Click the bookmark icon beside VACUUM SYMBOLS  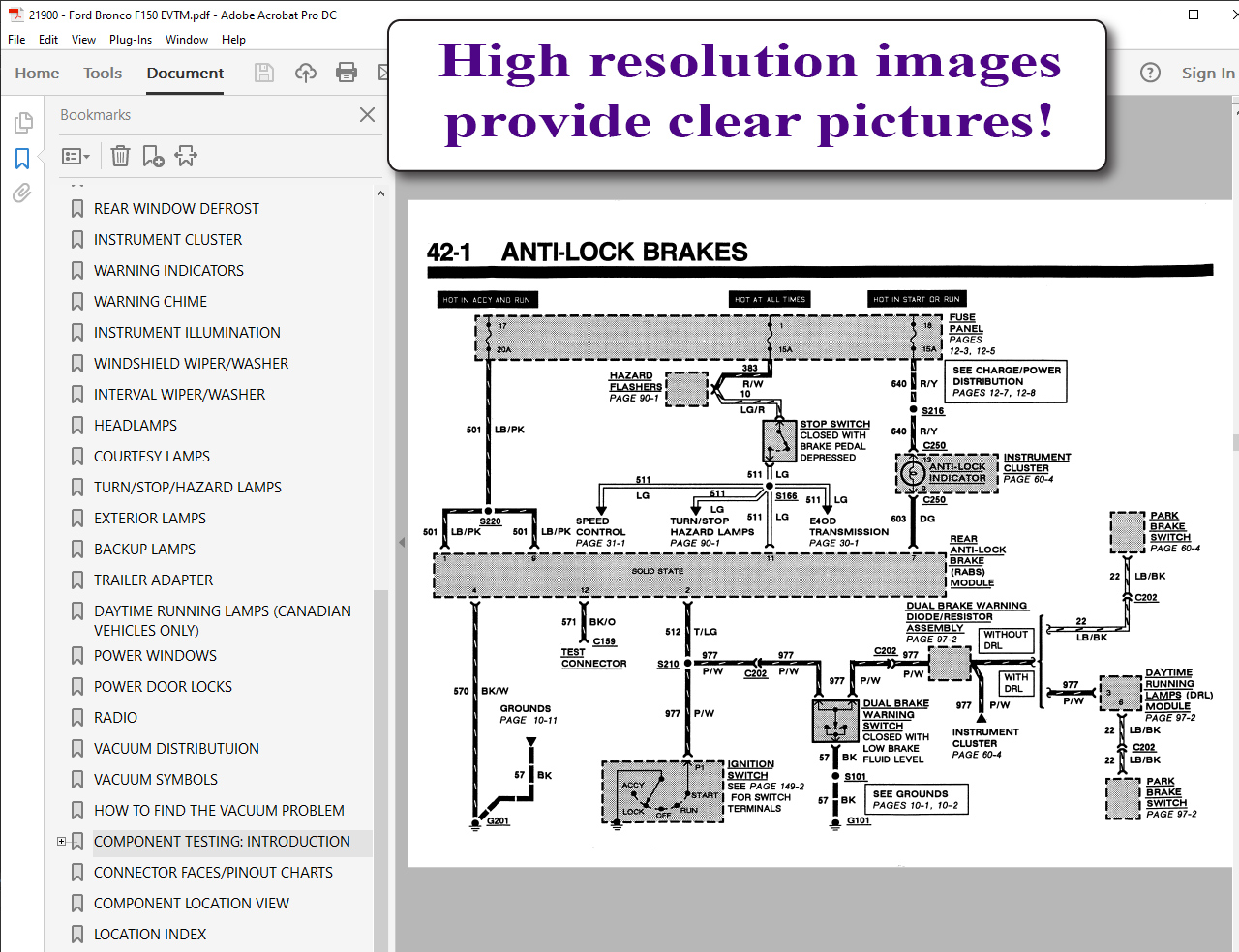pyautogui.click(x=77, y=780)
